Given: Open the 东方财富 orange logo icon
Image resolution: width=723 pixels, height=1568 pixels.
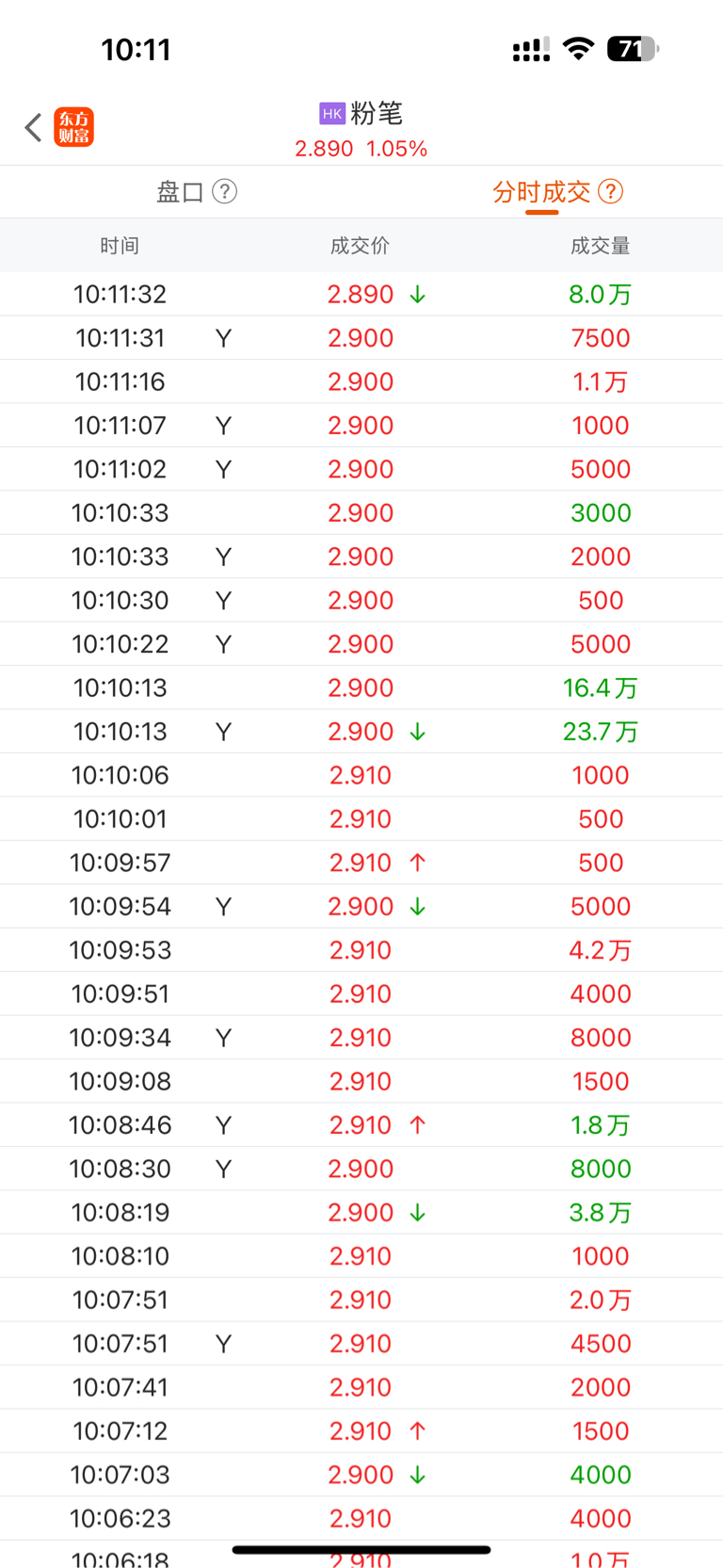Looking at the screenshot, I should (74, 127).
